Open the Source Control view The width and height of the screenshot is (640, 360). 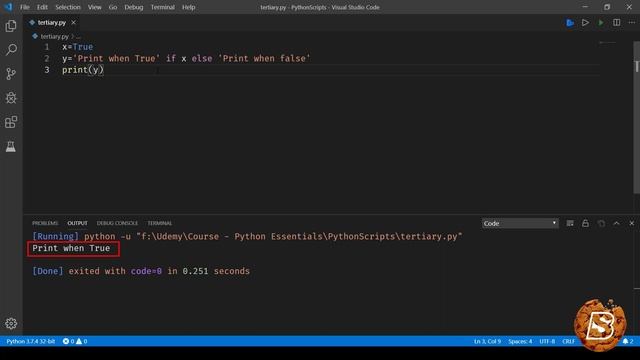coord(11,74)
